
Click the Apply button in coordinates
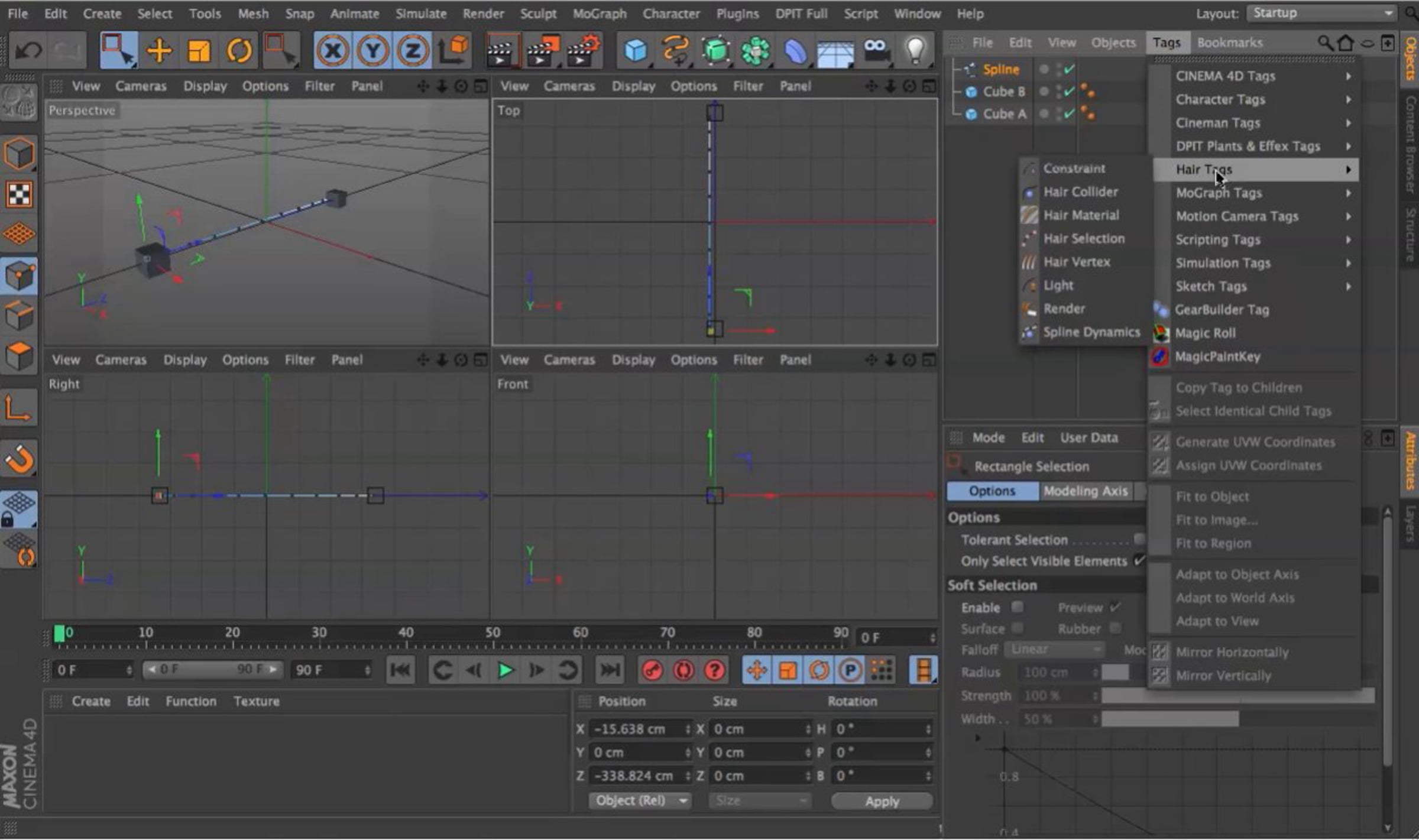[882, 801]
